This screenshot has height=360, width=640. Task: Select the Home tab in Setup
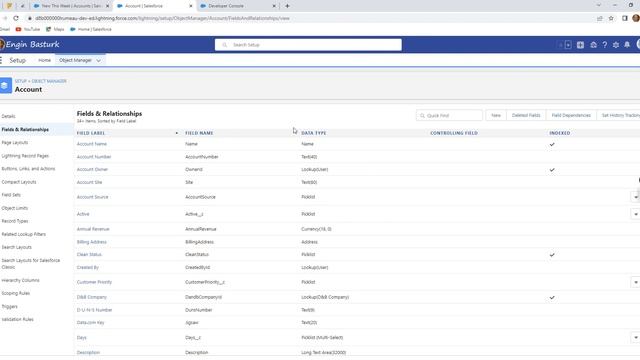pyautogui.click(x=44, y=60)
